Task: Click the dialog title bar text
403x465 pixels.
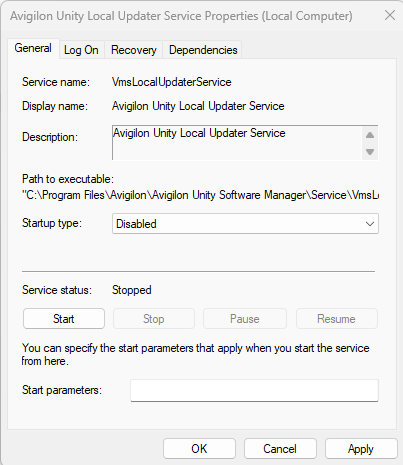Action: (181, 16)
